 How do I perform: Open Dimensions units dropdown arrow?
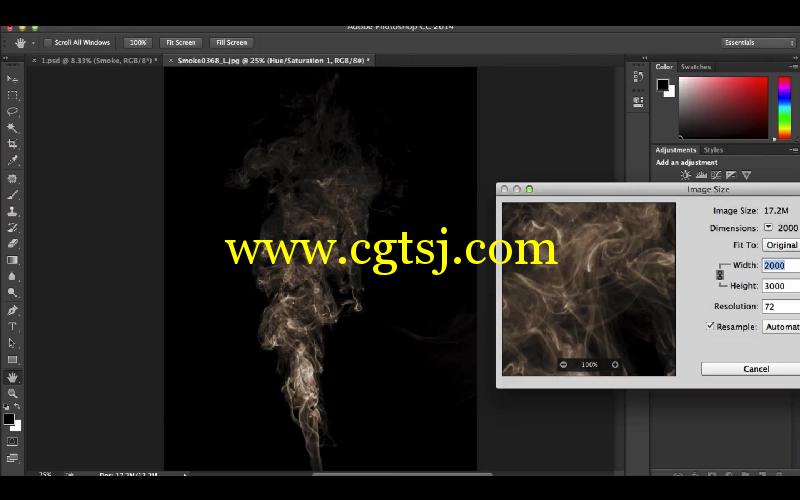tap(768, 228)
